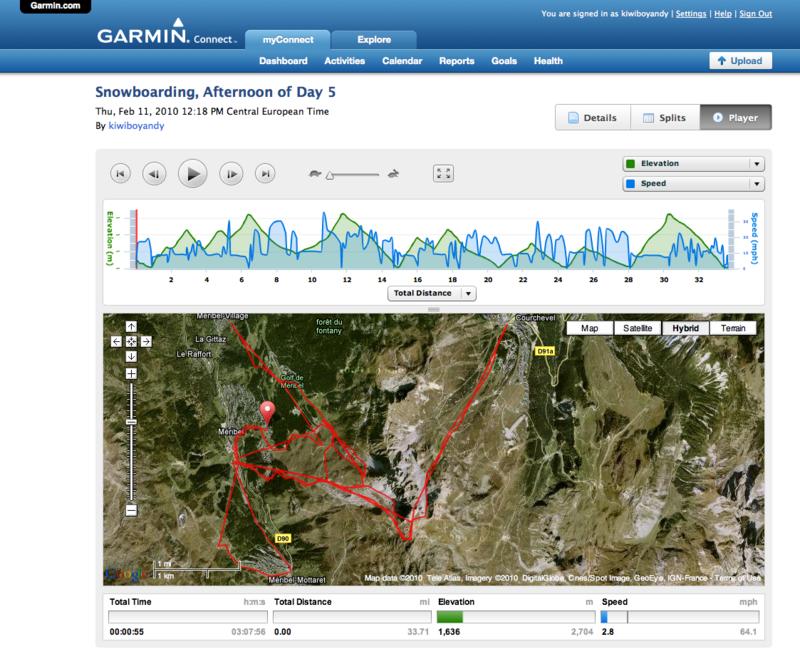This screenshot has width=800, height=664.
Task: Toggle full screen player view
Action: pyautogui.click(x=443, y=173)
